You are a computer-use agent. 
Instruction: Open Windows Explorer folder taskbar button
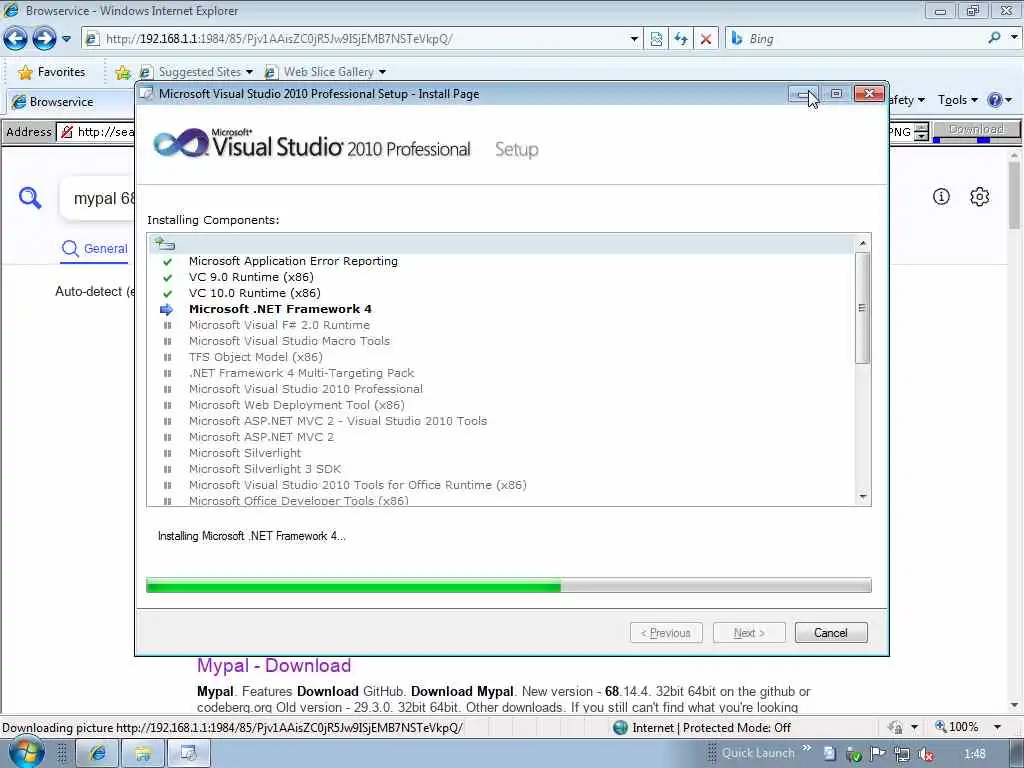(143, 754)
